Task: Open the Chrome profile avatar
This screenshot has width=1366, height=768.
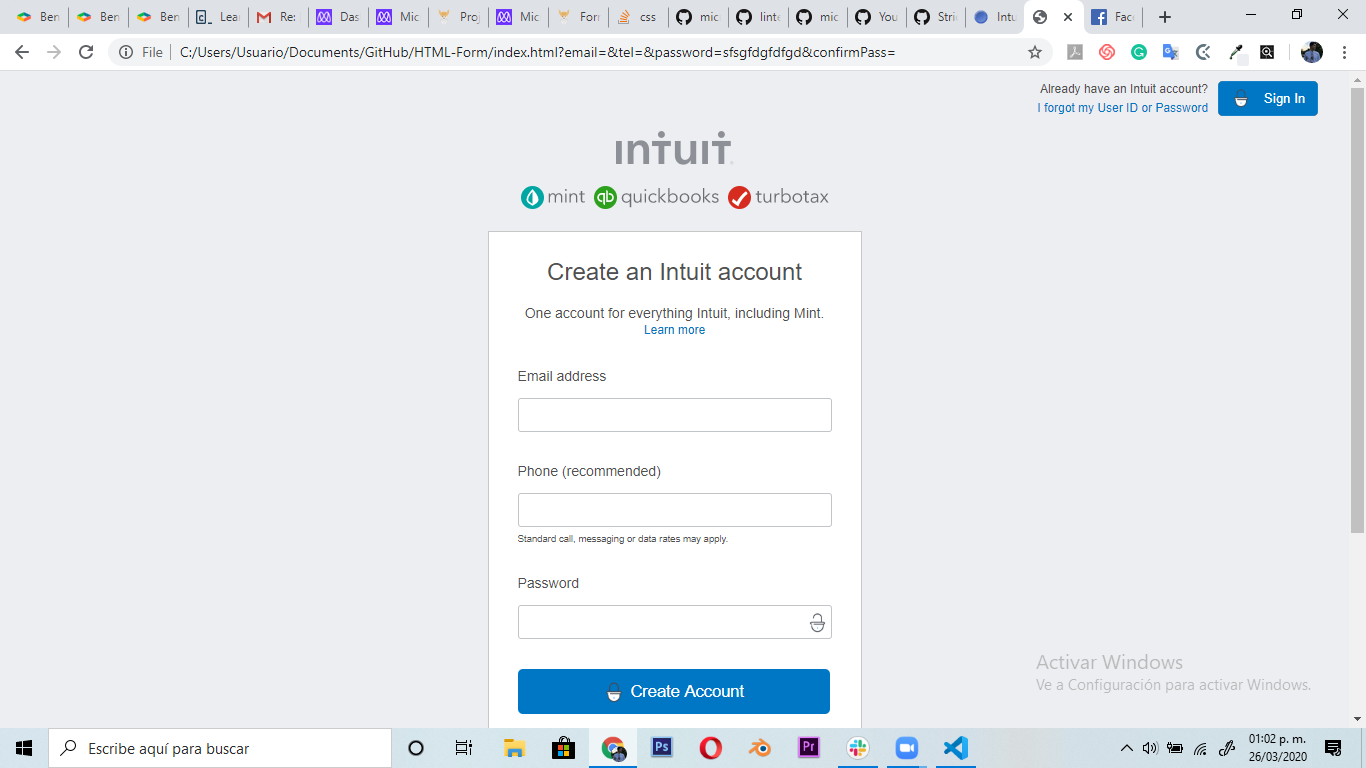Action: pos(1312,52)
